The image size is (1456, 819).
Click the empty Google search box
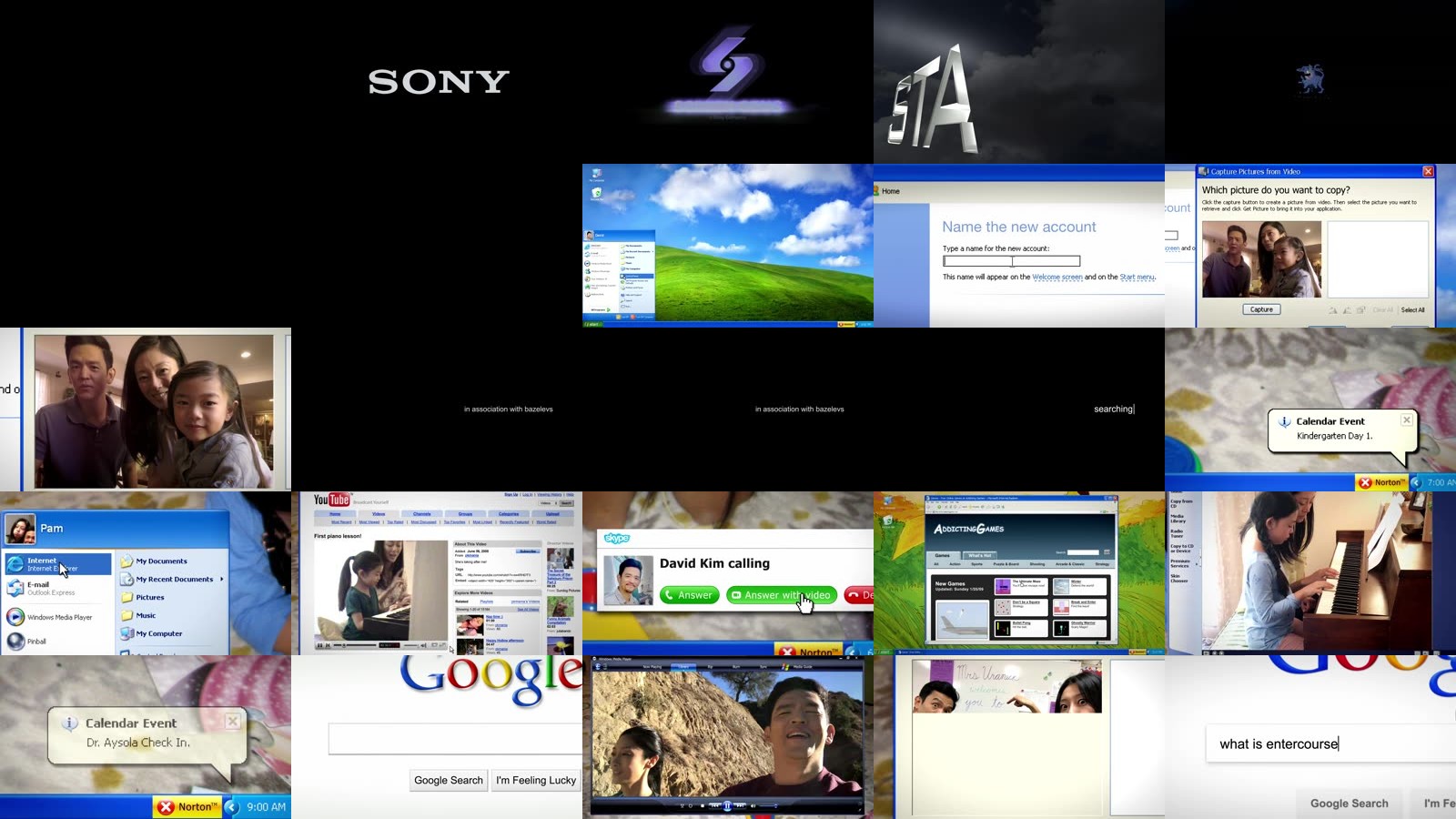pos(455,739)
